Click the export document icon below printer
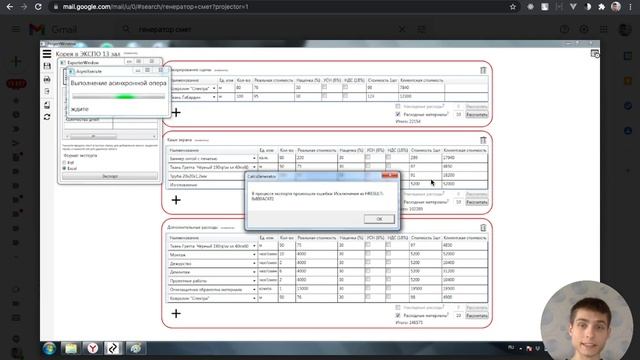This screenshot has height=360, width=640. pos(47,92)
